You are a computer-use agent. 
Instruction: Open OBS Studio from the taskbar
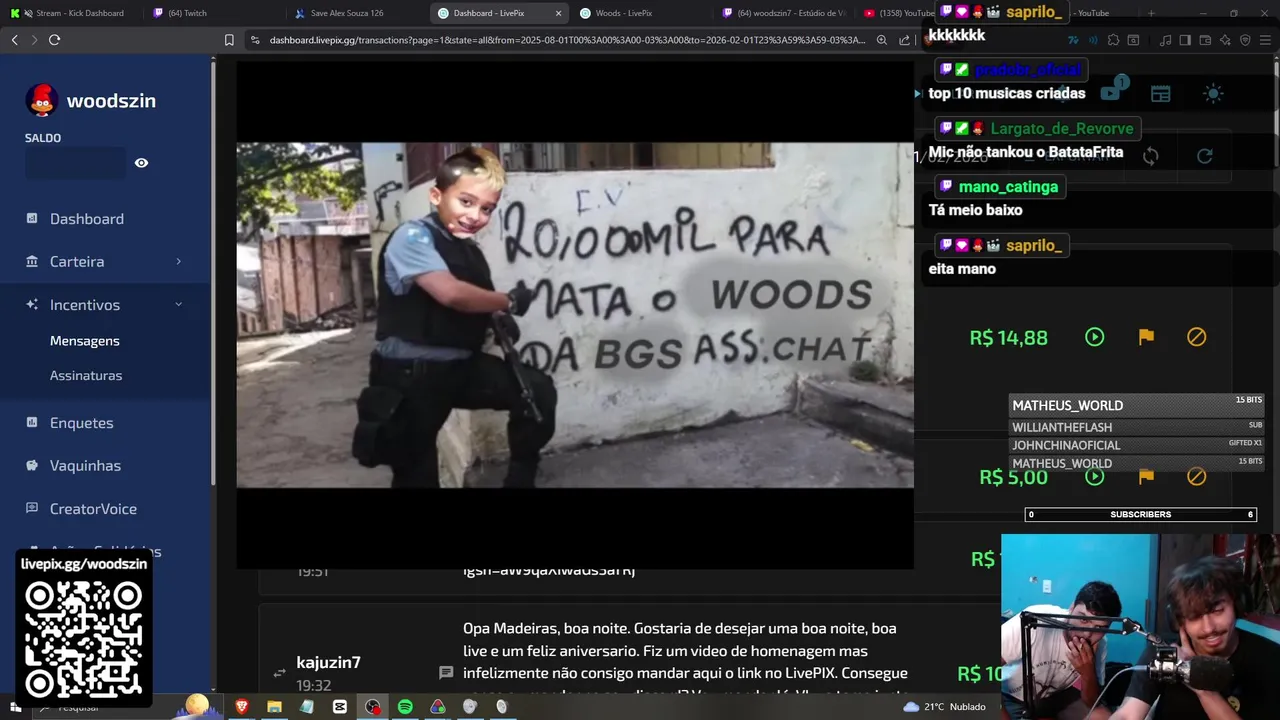coord(373,707)
